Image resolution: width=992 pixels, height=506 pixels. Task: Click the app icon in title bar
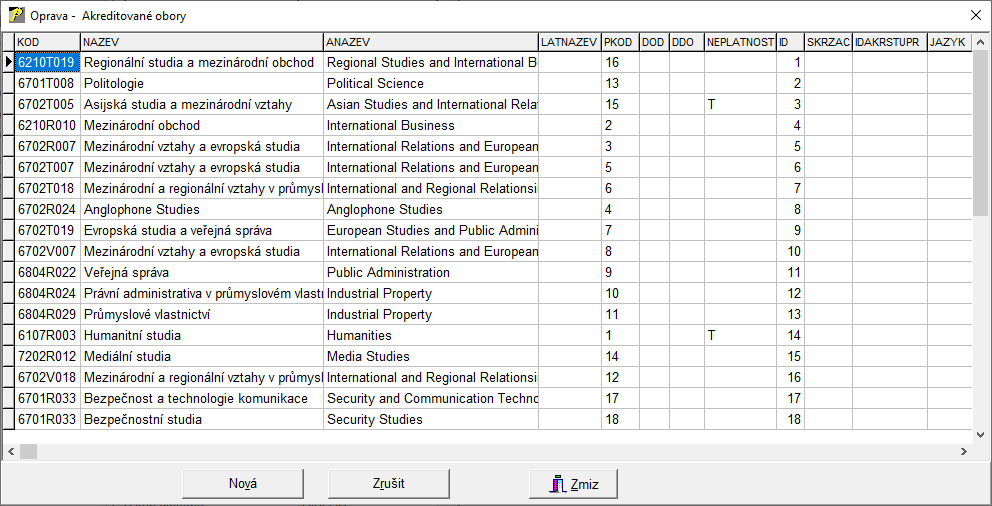pyautogui.click(x=17, y=16)
